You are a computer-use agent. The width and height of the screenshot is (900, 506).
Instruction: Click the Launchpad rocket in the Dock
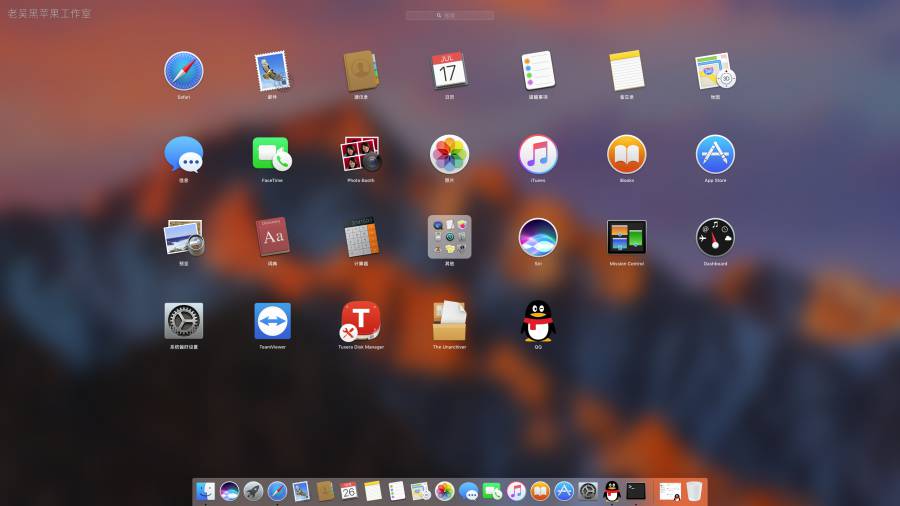click(253, 491)
